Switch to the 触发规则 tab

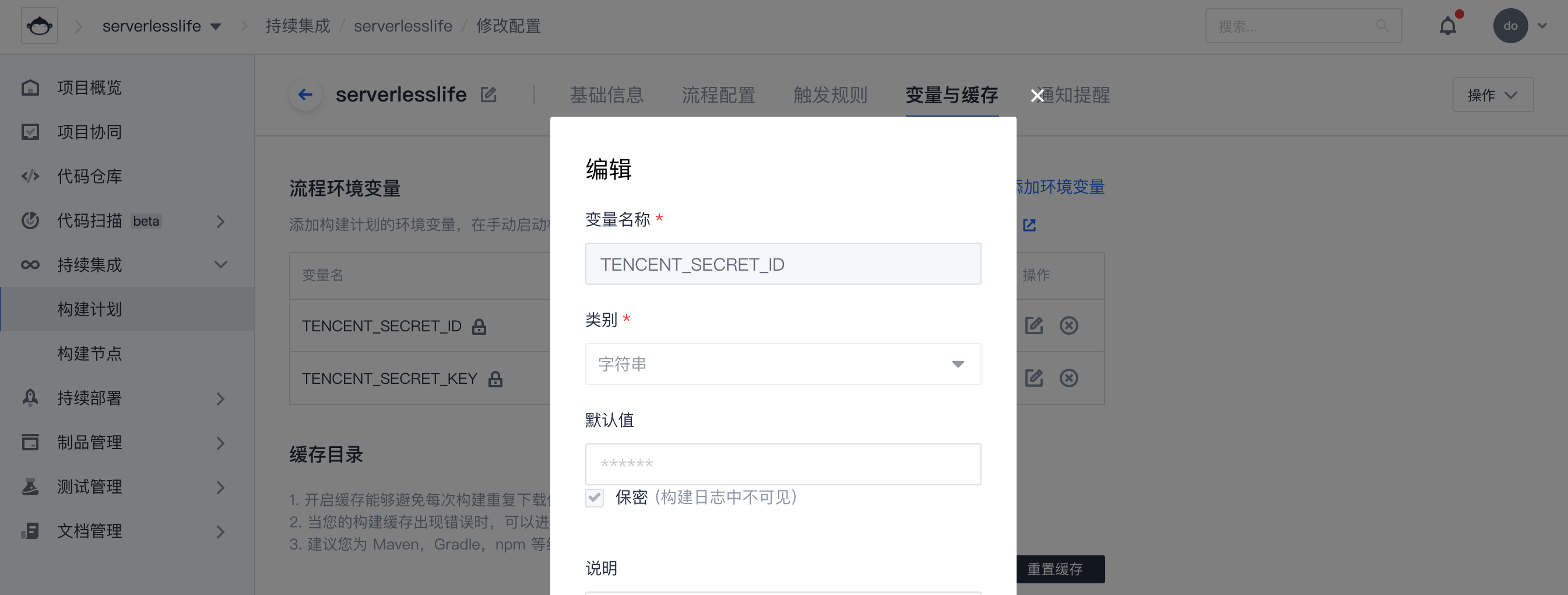[x=829, y=95]
